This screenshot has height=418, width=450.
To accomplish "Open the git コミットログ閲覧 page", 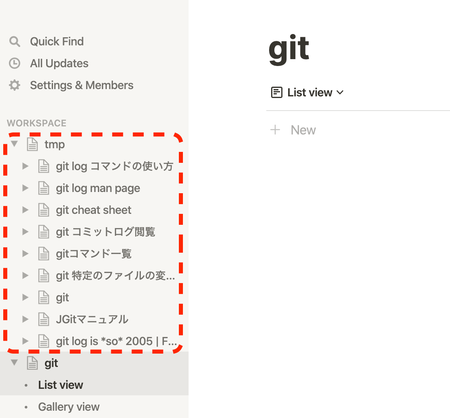I will (105, 232).
